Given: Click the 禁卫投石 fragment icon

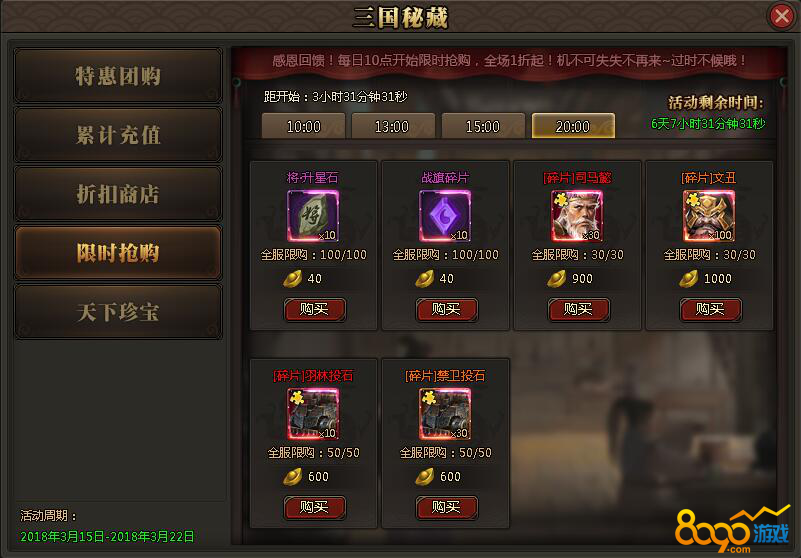Looking at the screenshot, I should click(444, 414).
